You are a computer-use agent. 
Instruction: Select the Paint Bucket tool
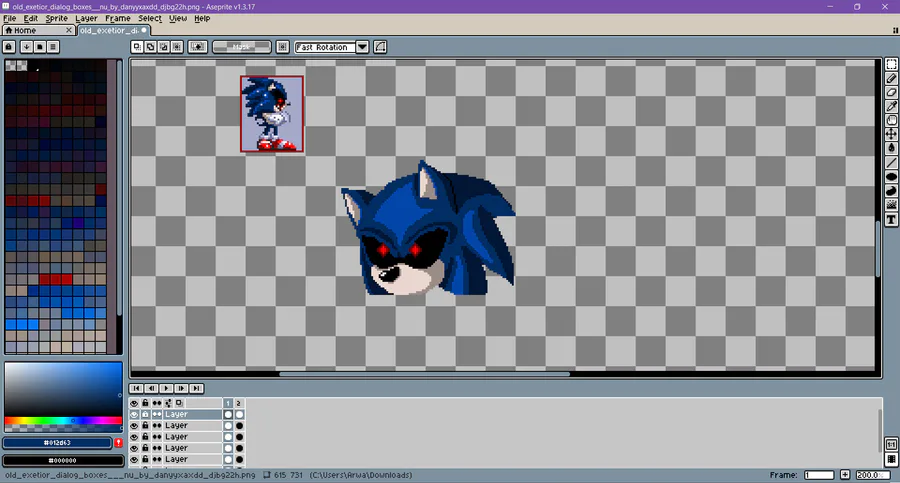(x=891, y=148)
